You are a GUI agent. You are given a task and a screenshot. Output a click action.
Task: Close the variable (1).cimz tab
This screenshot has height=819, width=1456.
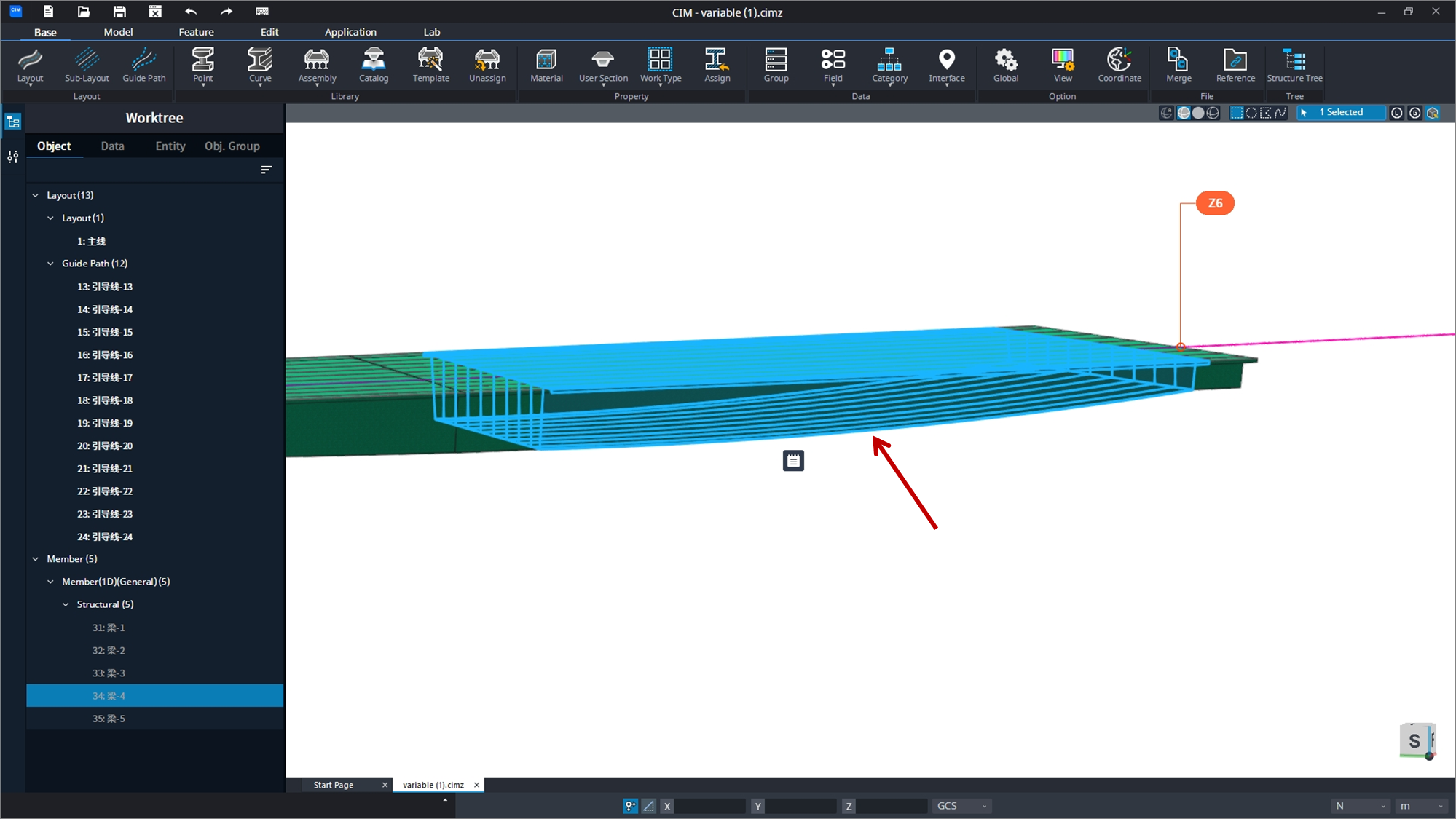pos(476,785)
